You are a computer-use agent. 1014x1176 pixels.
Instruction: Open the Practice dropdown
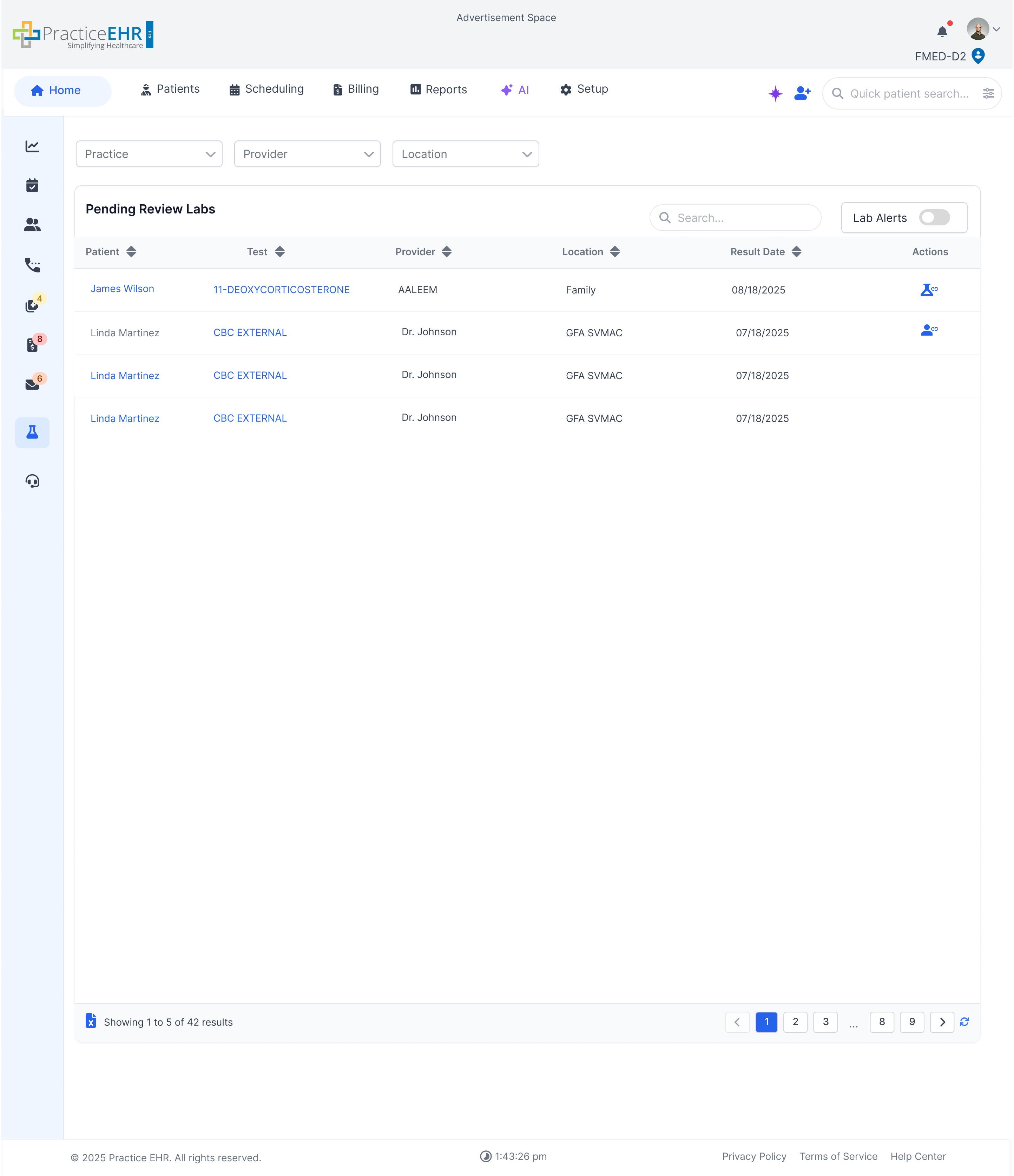pyautogui.click(x=149, y=154)
